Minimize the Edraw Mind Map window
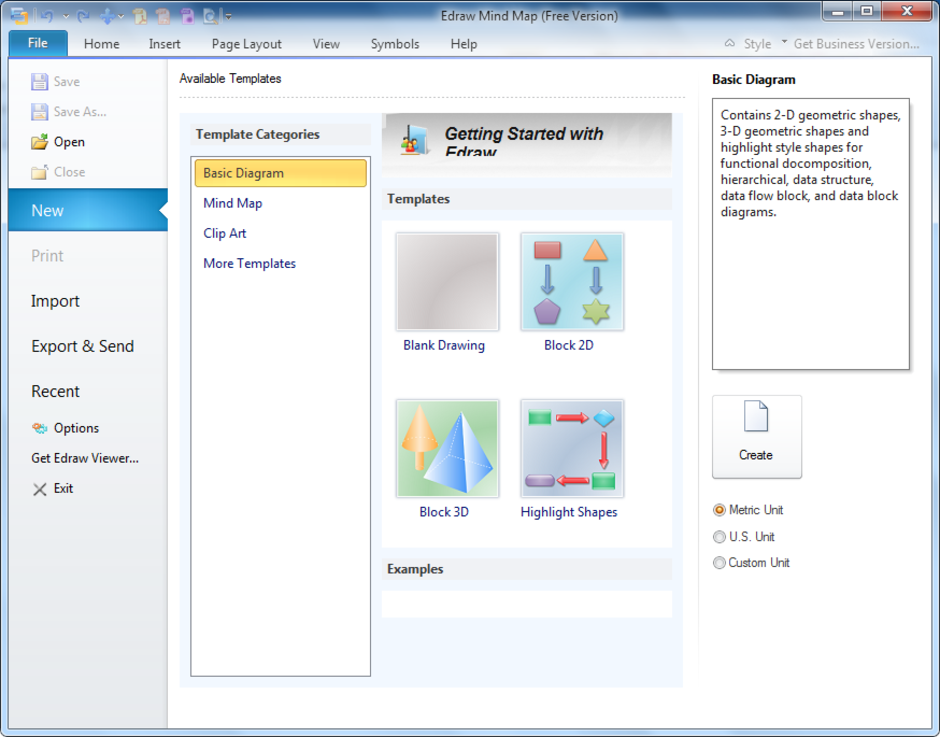 tap(838, 11)
